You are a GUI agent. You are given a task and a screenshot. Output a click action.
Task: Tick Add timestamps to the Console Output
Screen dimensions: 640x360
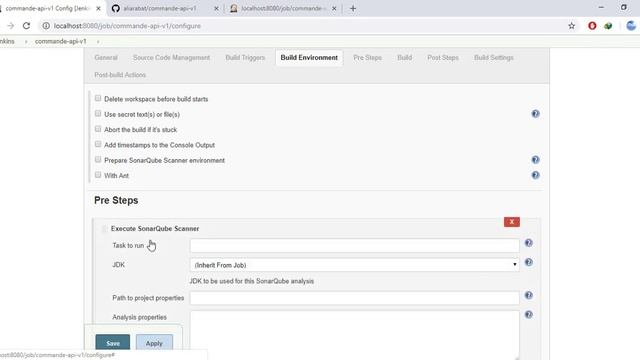(98, 144)
